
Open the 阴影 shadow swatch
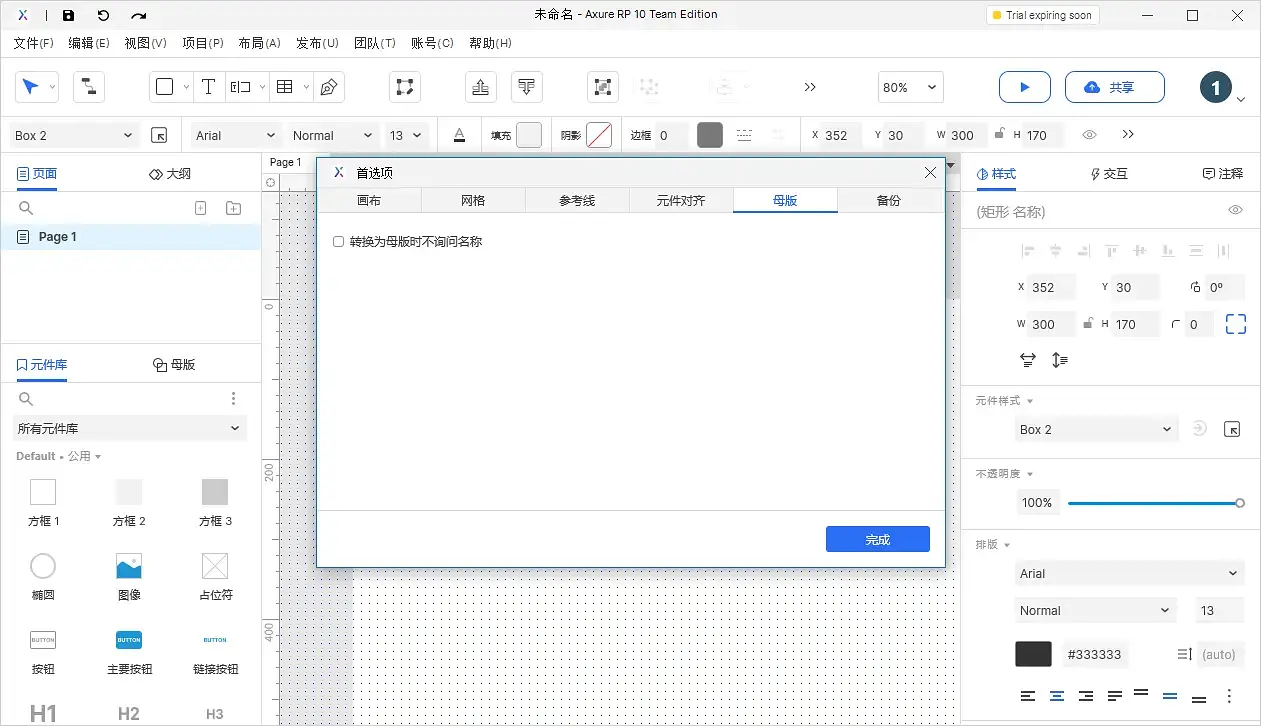[599, 135]
